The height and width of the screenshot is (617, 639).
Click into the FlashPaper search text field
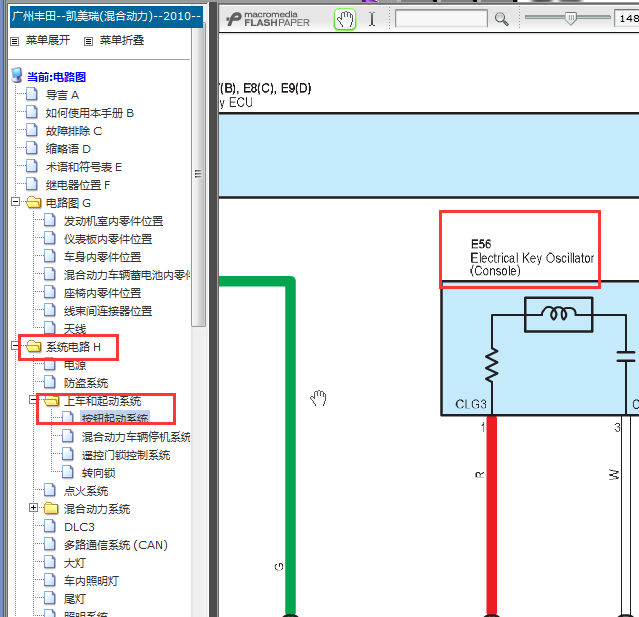(441, 19)
